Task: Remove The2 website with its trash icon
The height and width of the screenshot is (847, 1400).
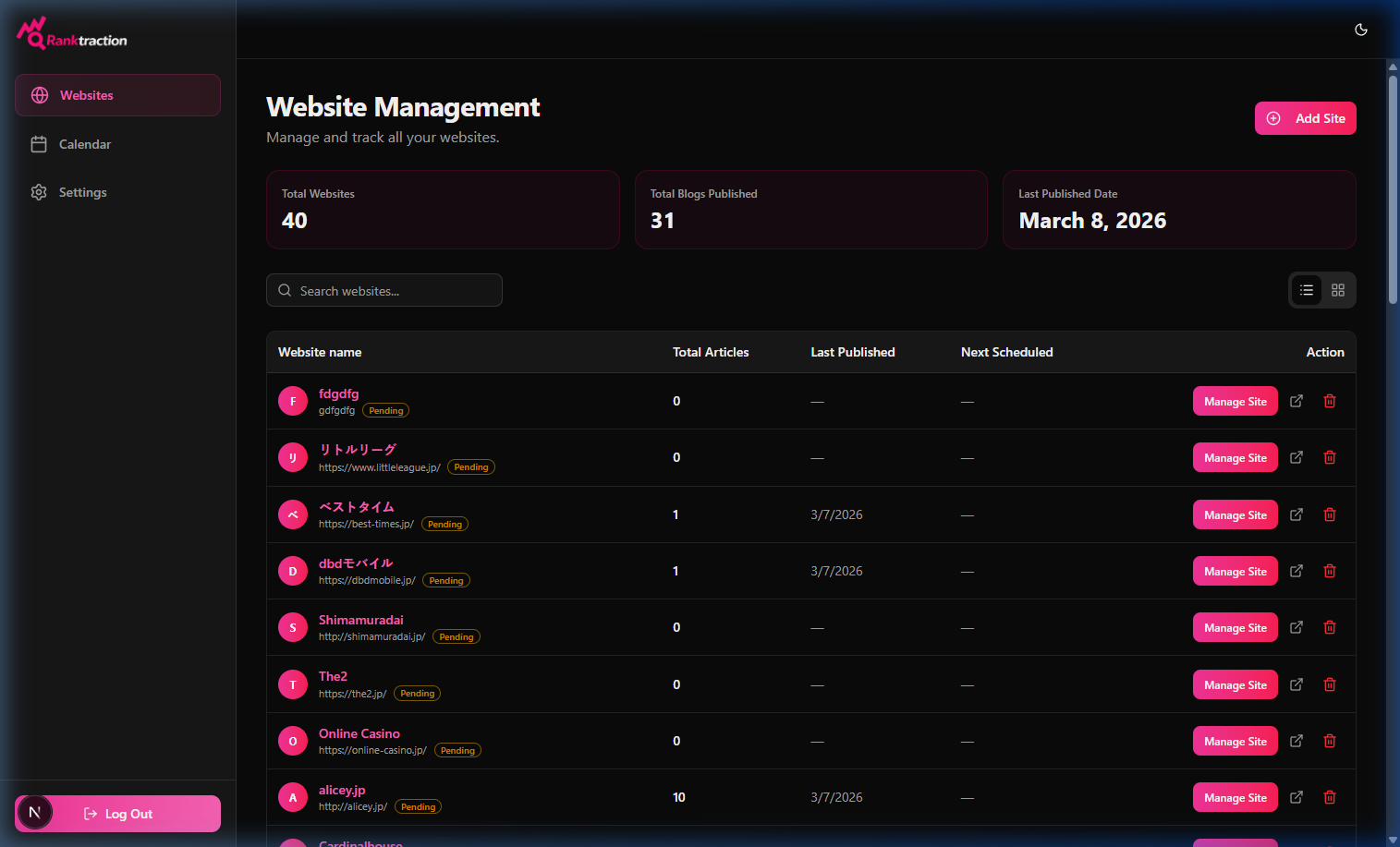Action: (1330, 684)
